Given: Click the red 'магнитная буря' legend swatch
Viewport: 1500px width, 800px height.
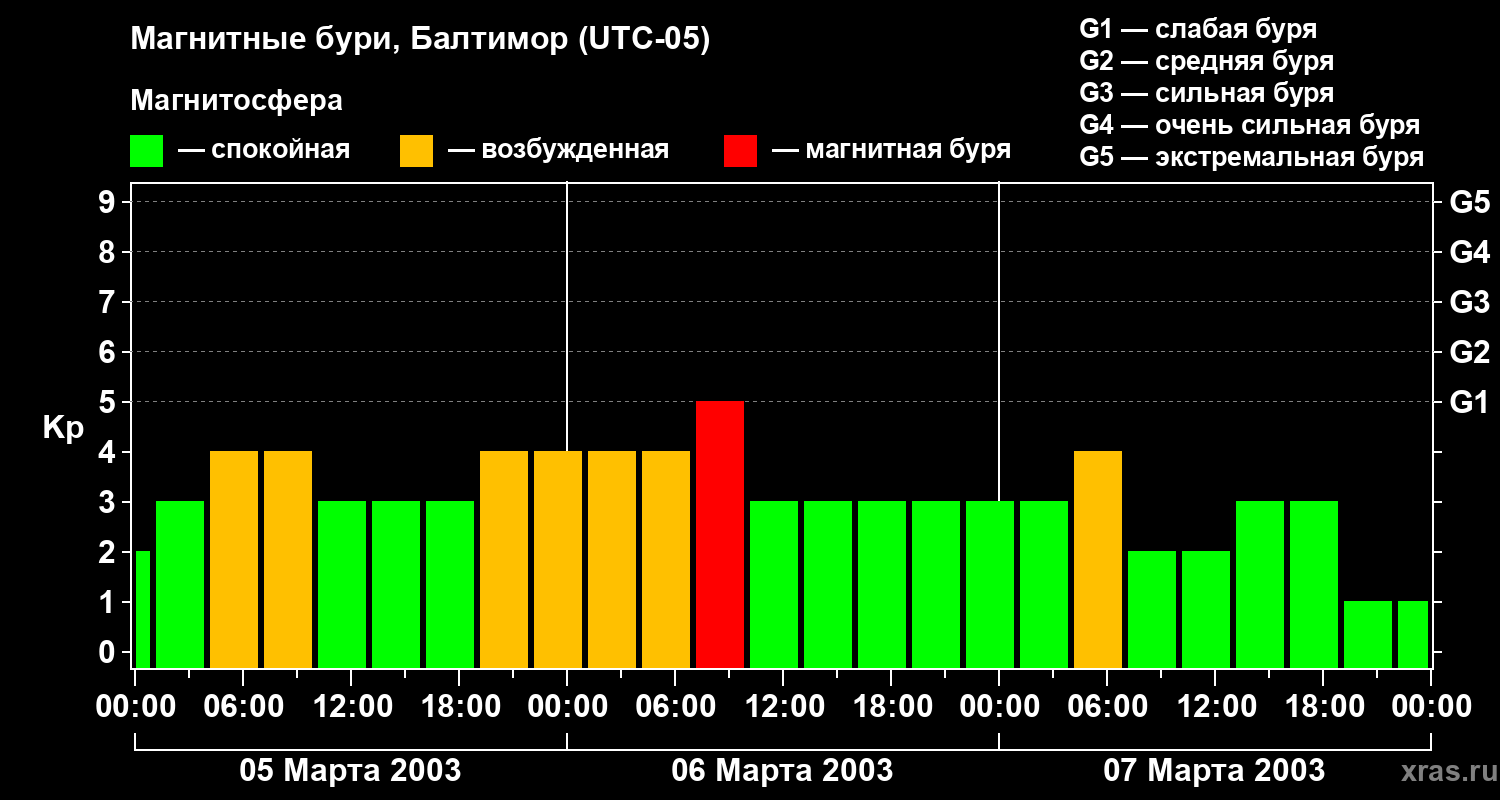Looking at the screenshot, I should click(x=740, y=151).
